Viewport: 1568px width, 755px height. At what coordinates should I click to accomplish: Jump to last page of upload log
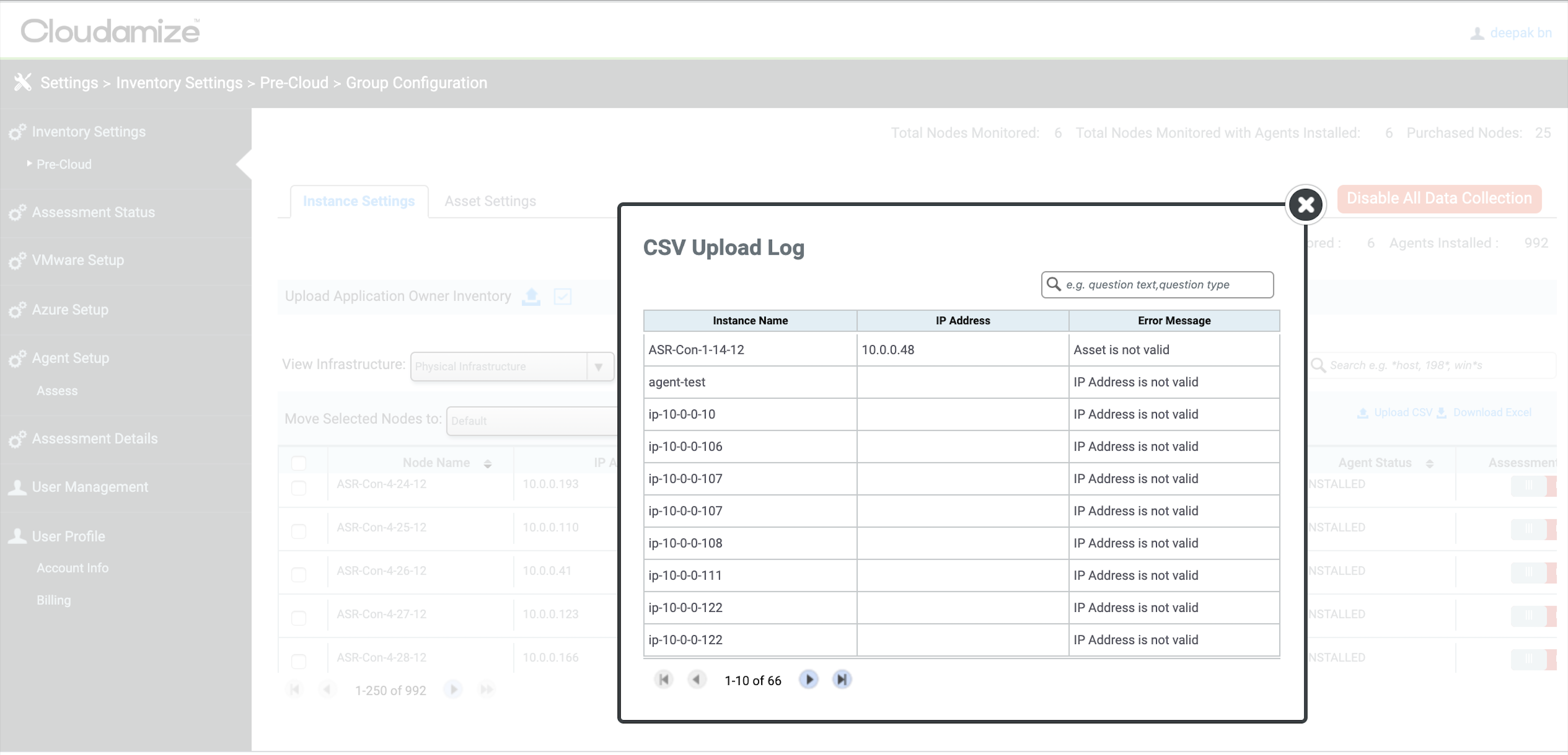[842, 679]
